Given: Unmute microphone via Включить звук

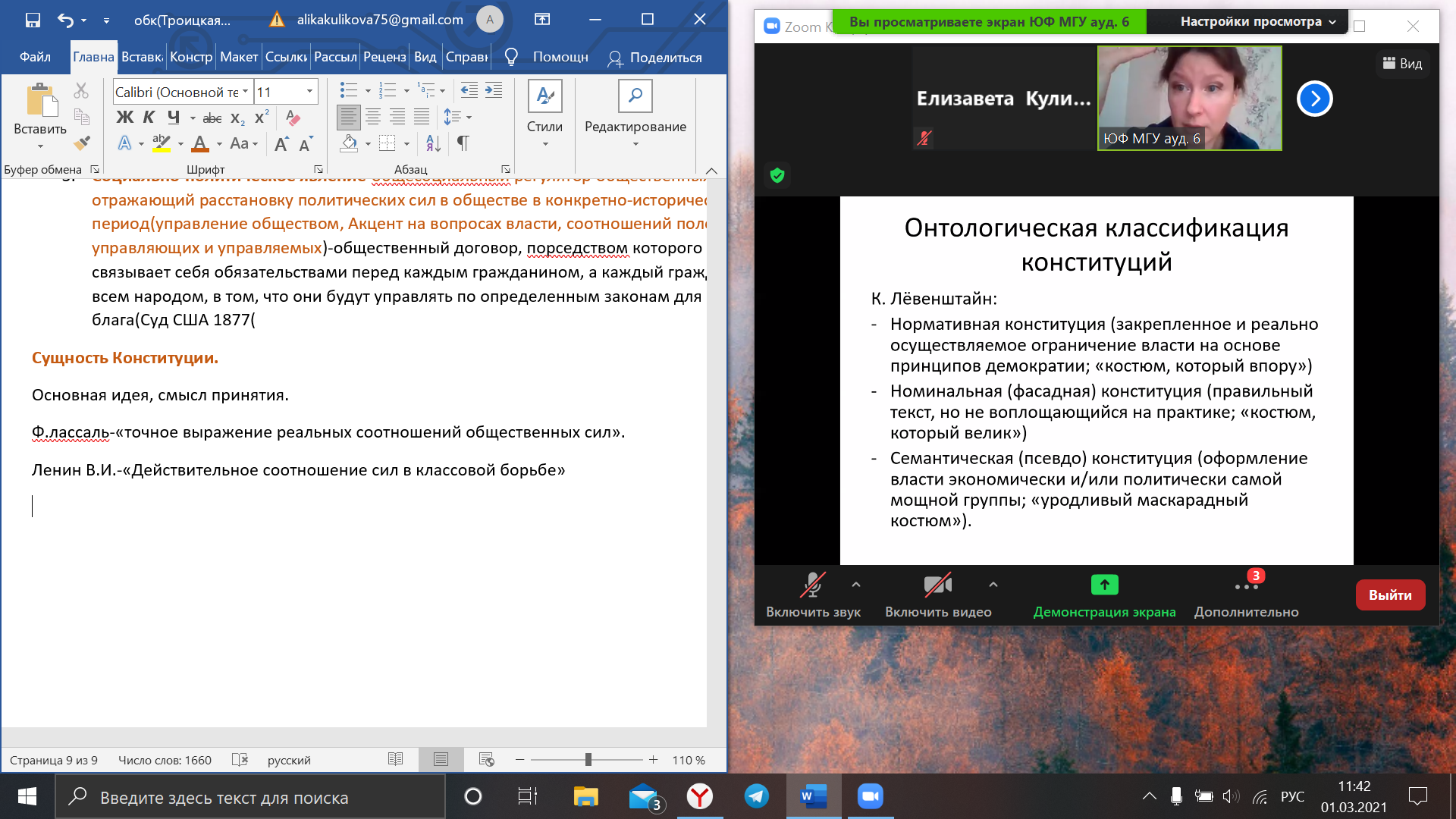Looking at the screenshot, I should pyautogui.click(x=813, y=595).
